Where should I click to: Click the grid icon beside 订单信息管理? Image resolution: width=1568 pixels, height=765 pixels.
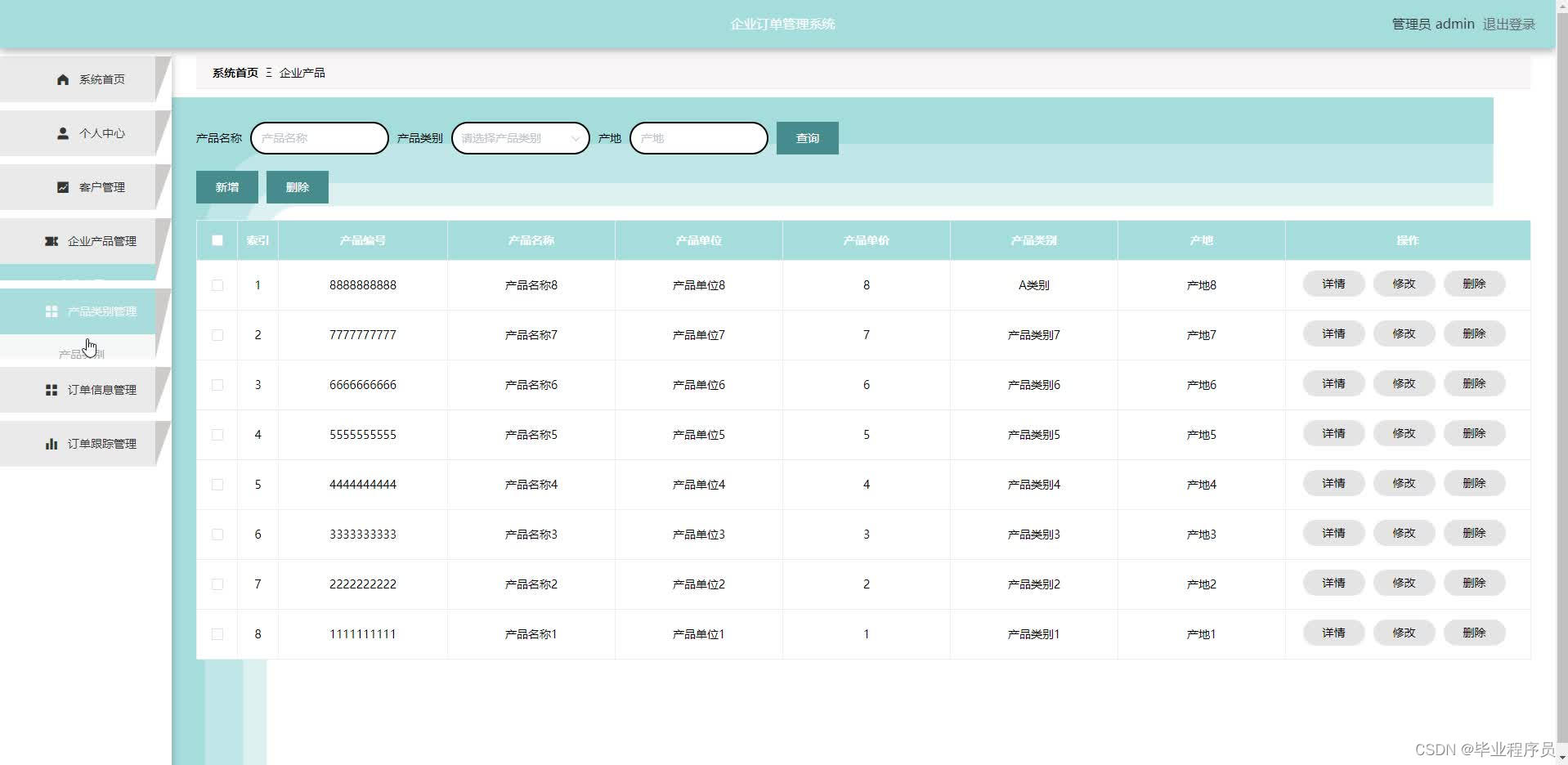pyautogui.click(x=52, y=390)
